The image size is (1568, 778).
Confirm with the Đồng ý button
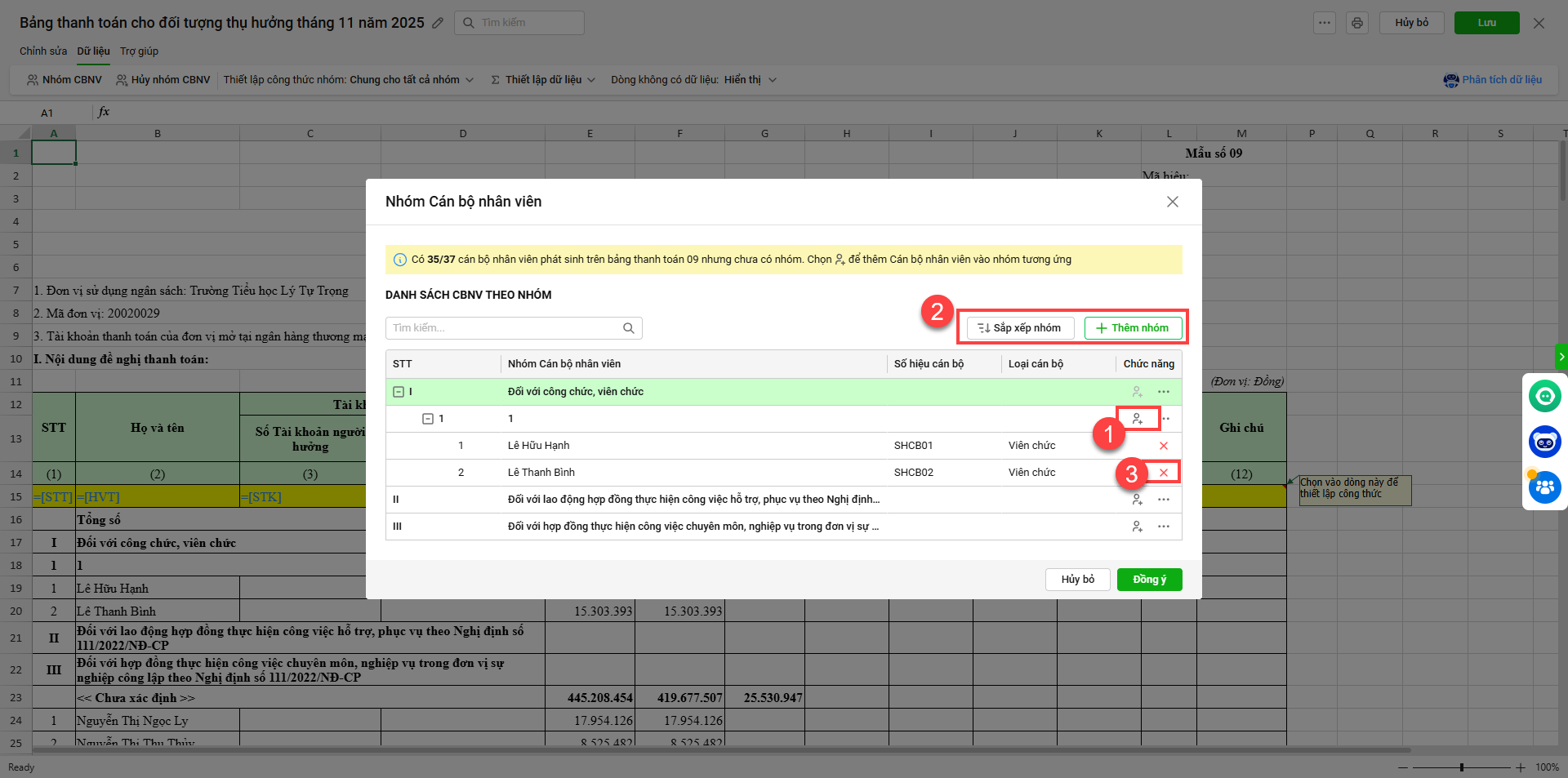pos(1149,580)
